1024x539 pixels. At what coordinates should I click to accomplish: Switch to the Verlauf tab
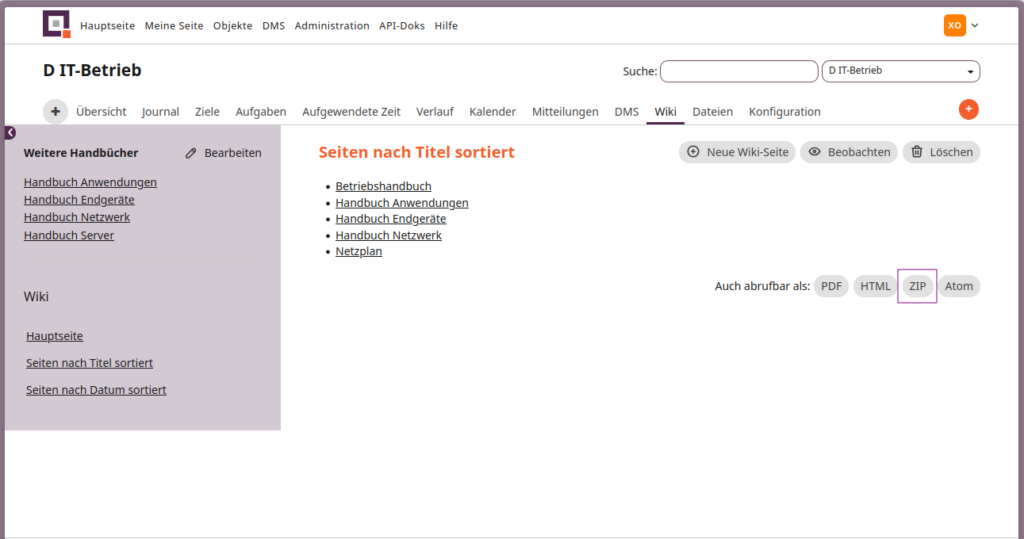pos(435,112)
